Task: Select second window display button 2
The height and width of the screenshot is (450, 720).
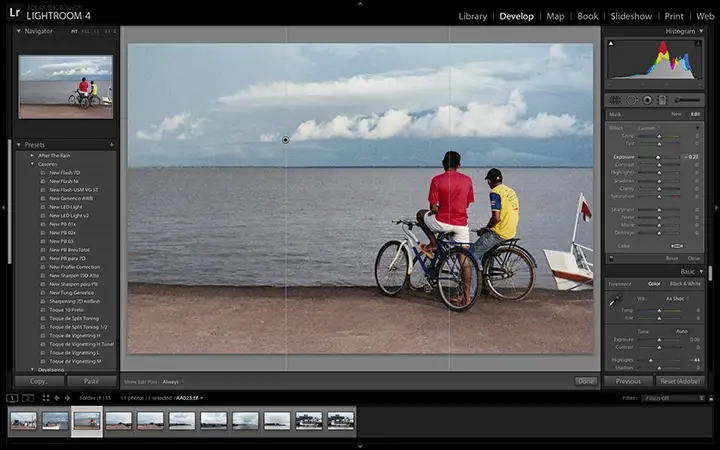Action: [x=28, y=398]
